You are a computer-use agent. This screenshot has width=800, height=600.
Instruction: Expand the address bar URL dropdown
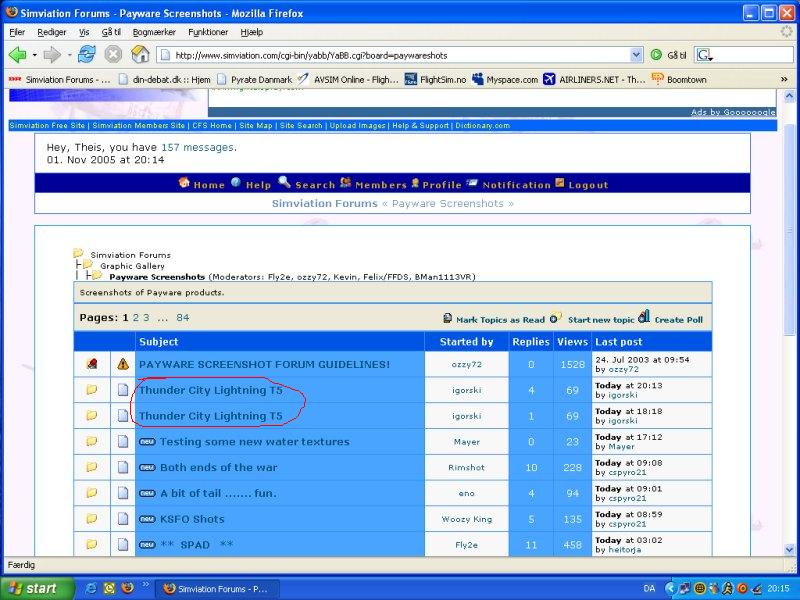[x=637, y=55]
